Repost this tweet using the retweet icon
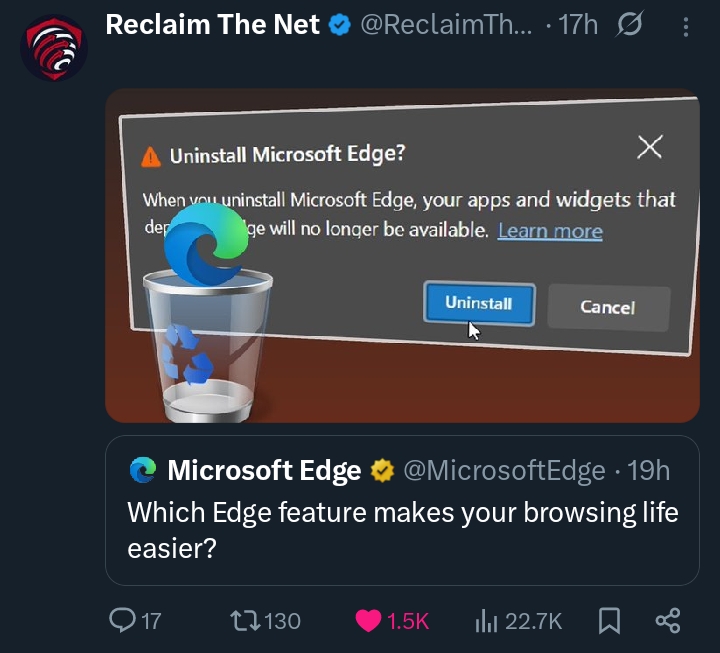This screenshot has width=720, height=653. pyautogui.click(x=243, y=621)
